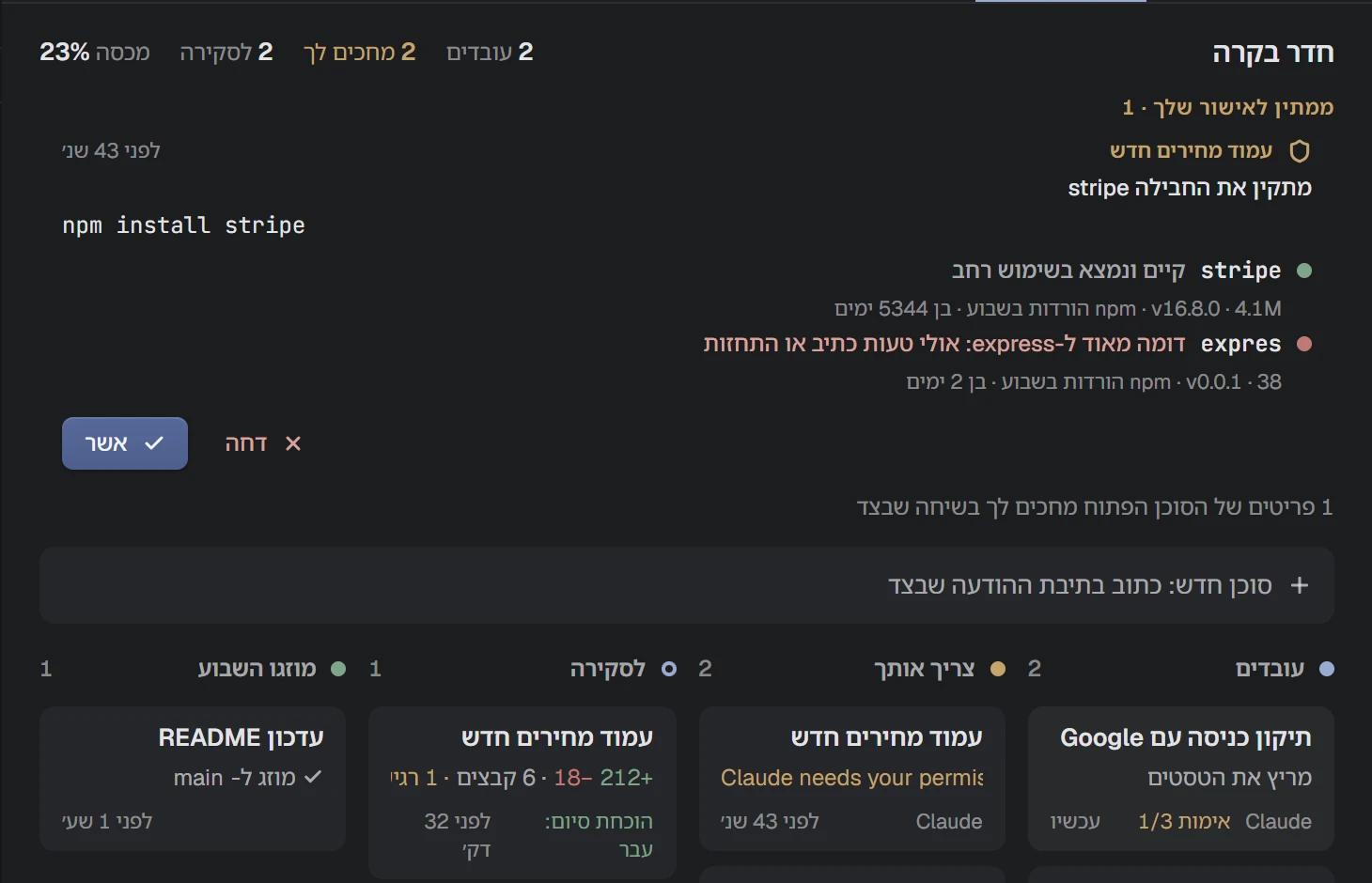Image resolution: width=1372 pixels, height=883 pixels.
Task: Reject the request with the דחה button
Action: pyautogui.click(x=263, y=443)
